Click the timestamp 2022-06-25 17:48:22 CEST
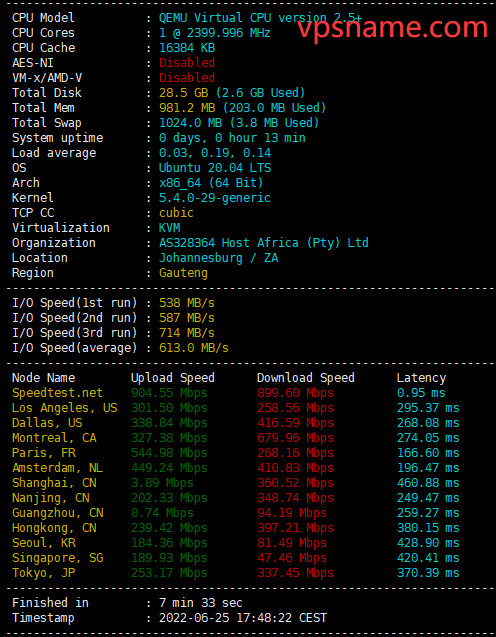The image size is (496, 637). 243,618
